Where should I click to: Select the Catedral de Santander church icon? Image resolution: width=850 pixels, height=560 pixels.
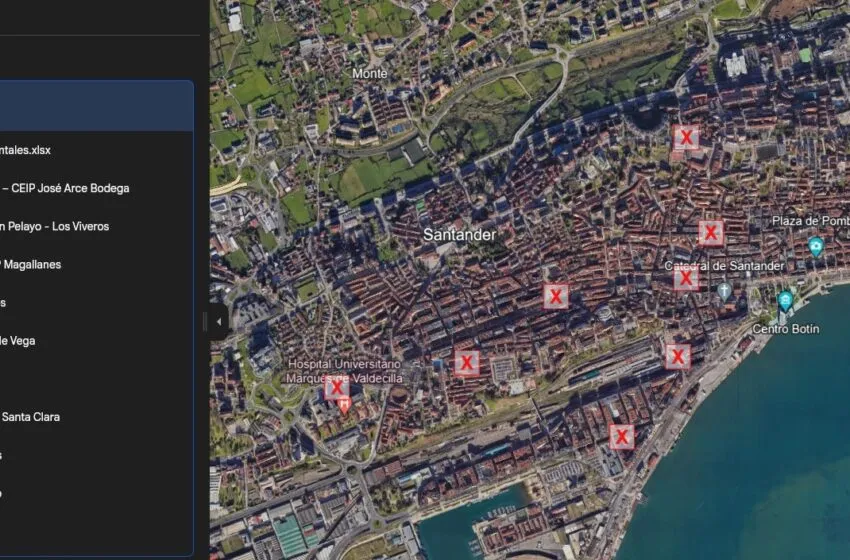pyautogui.click(x=724, y=290)
